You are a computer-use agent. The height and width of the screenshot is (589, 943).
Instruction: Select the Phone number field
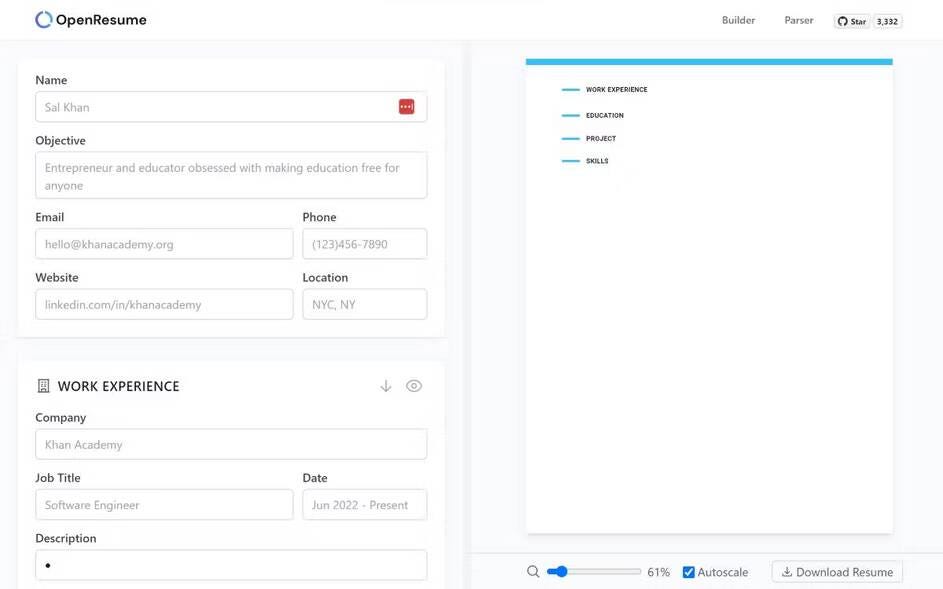click(x=364, y=244)
